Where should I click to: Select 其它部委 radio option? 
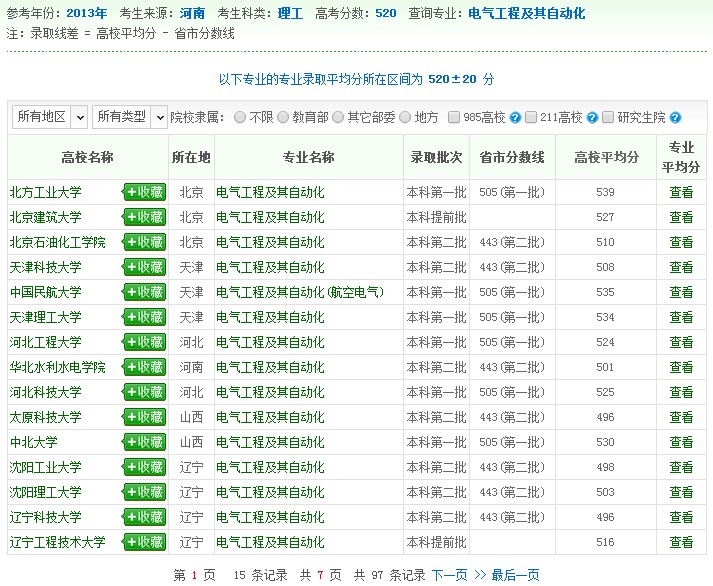[x=338, y=118]
